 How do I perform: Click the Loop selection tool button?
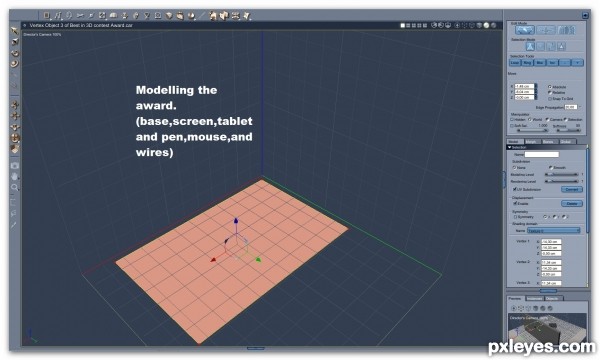515,62
